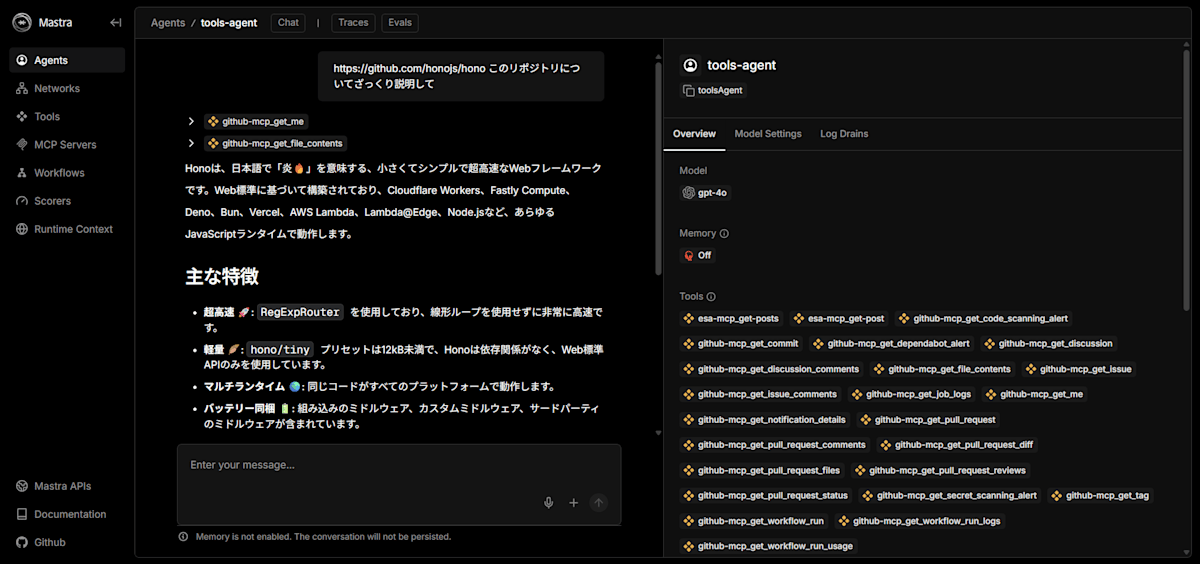
Task: Open the esa-mcp_get-post tool
Action: click(x=840, y=318)
